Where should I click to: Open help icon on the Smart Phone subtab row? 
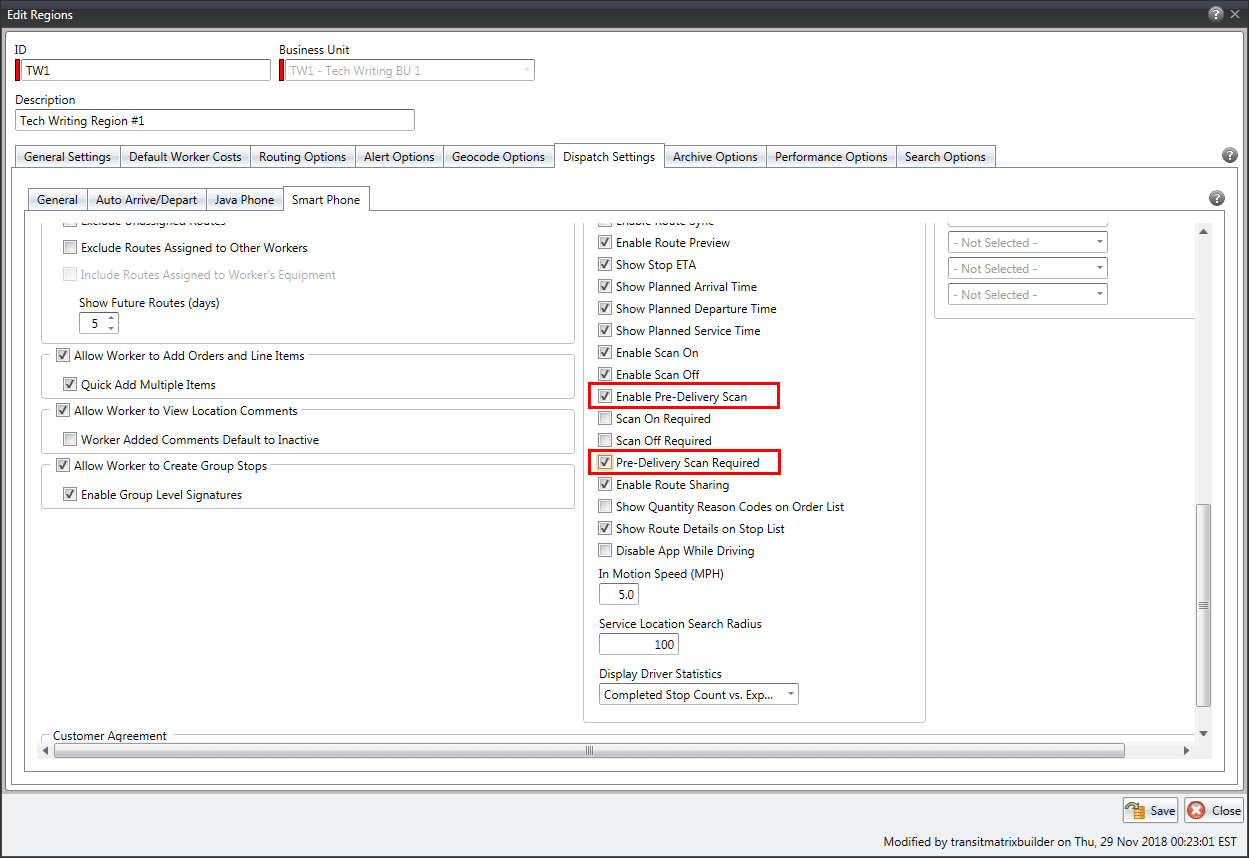[x=1217, y=198]
